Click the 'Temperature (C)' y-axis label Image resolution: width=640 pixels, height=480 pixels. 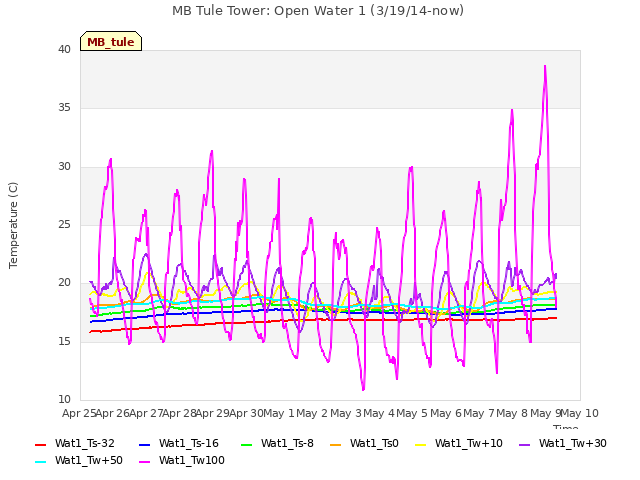[x=13, y=225]
